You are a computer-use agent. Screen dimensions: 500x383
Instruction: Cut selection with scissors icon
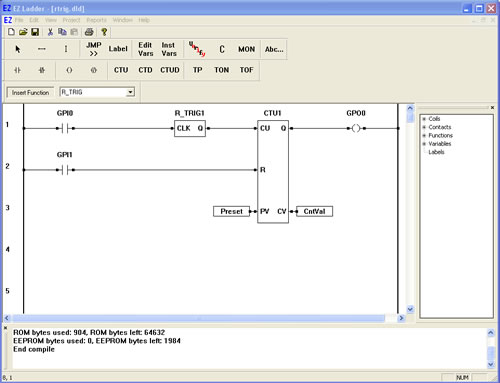point(50,32)
